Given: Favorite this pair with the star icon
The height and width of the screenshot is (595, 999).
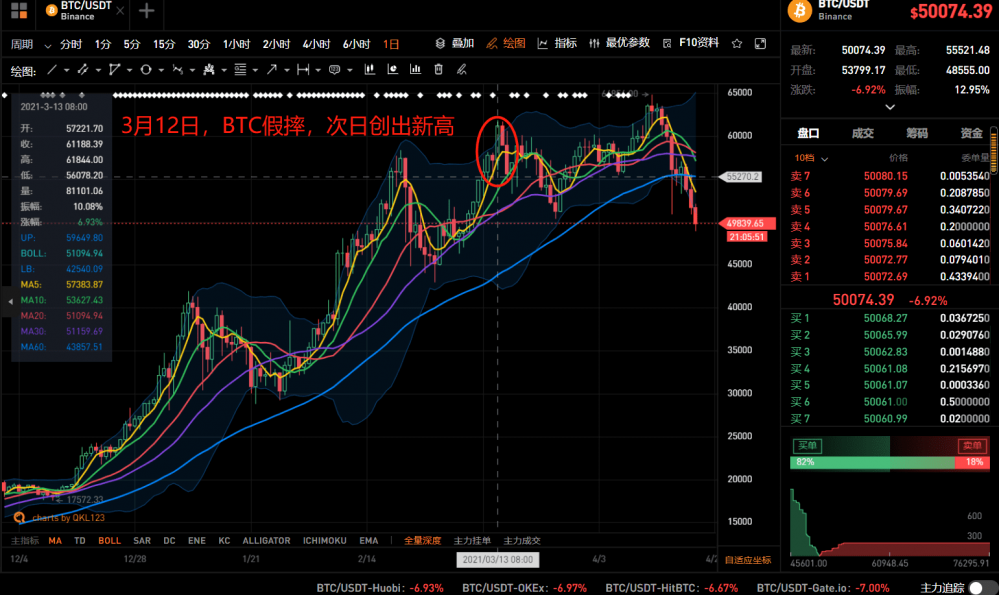Looking at the screenshot, I should coord(737,44).
